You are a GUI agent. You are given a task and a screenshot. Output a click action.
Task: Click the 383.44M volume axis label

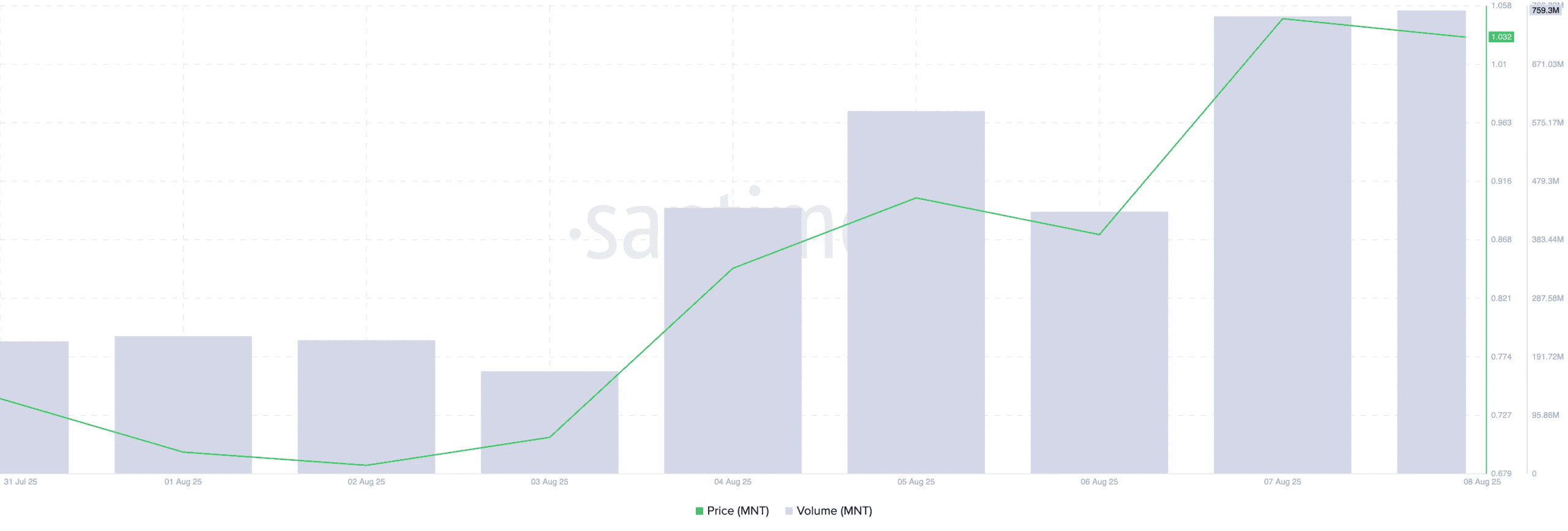[1547, 239]
